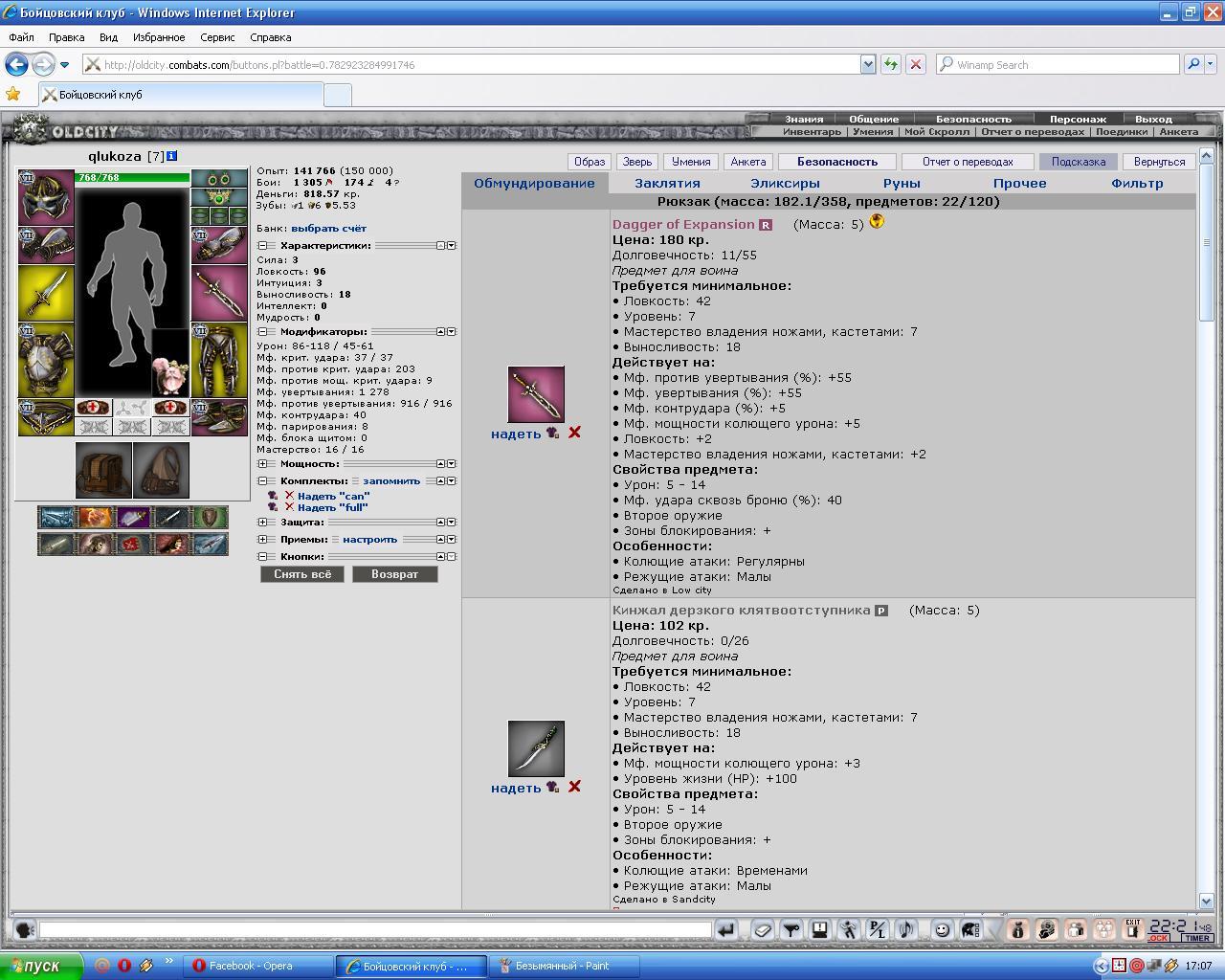This screenshot has width=1225, height=980.
Task: Open the Зверь button
Action: [637, 162]
